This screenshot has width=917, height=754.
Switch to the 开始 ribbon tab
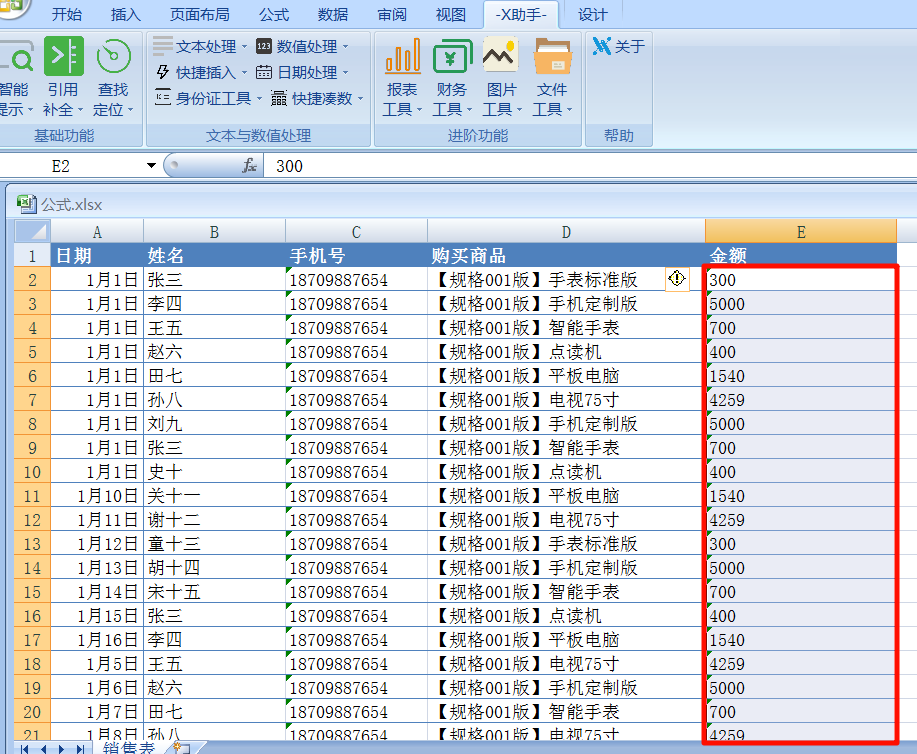[x=67, y=14]
